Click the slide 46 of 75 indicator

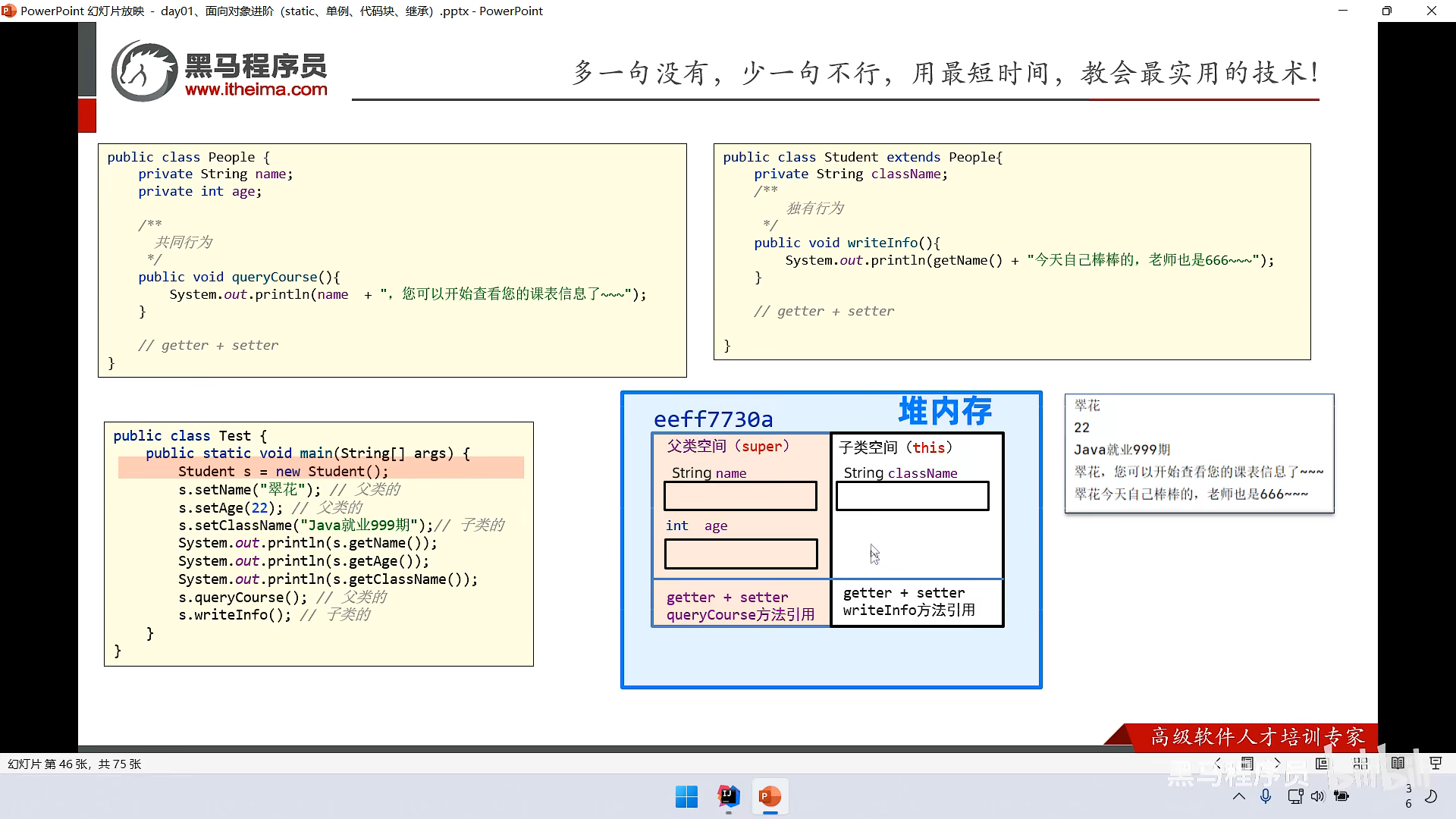coord(74,764)
